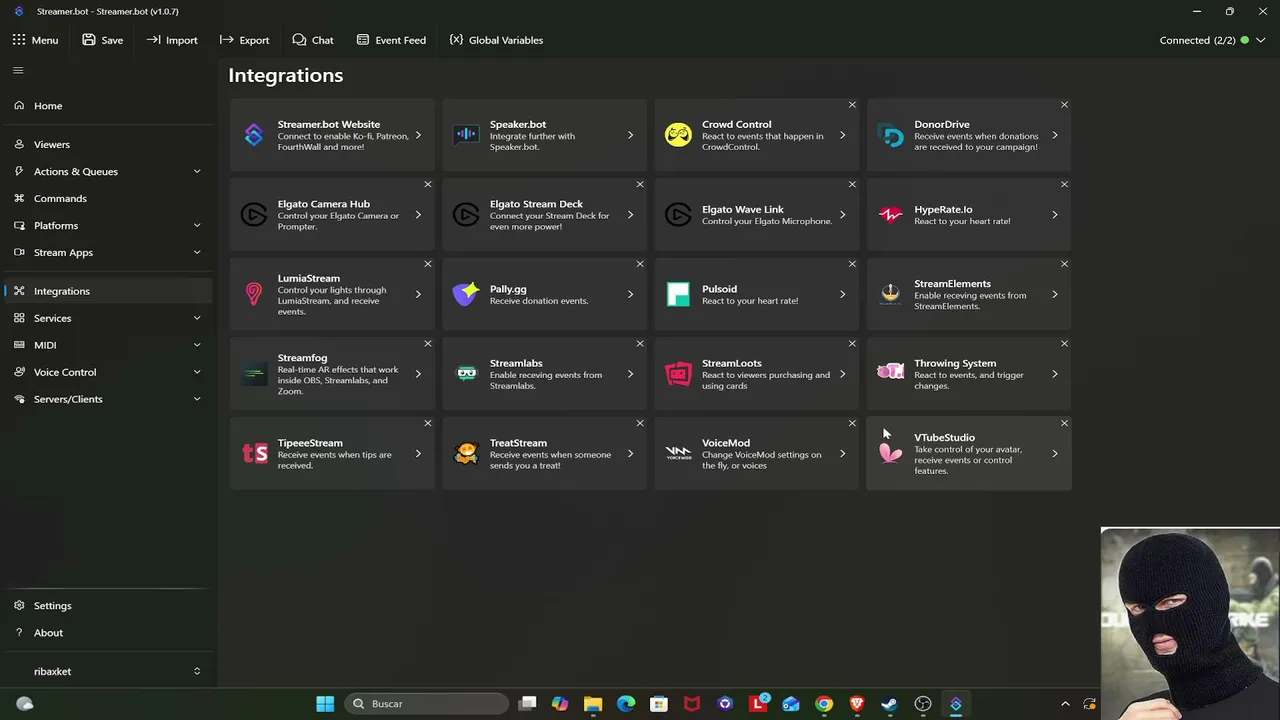Open the StreamLoots red card icon
Image resolution: width=1280 pixels, height=720 pixels.
(678, 374)
